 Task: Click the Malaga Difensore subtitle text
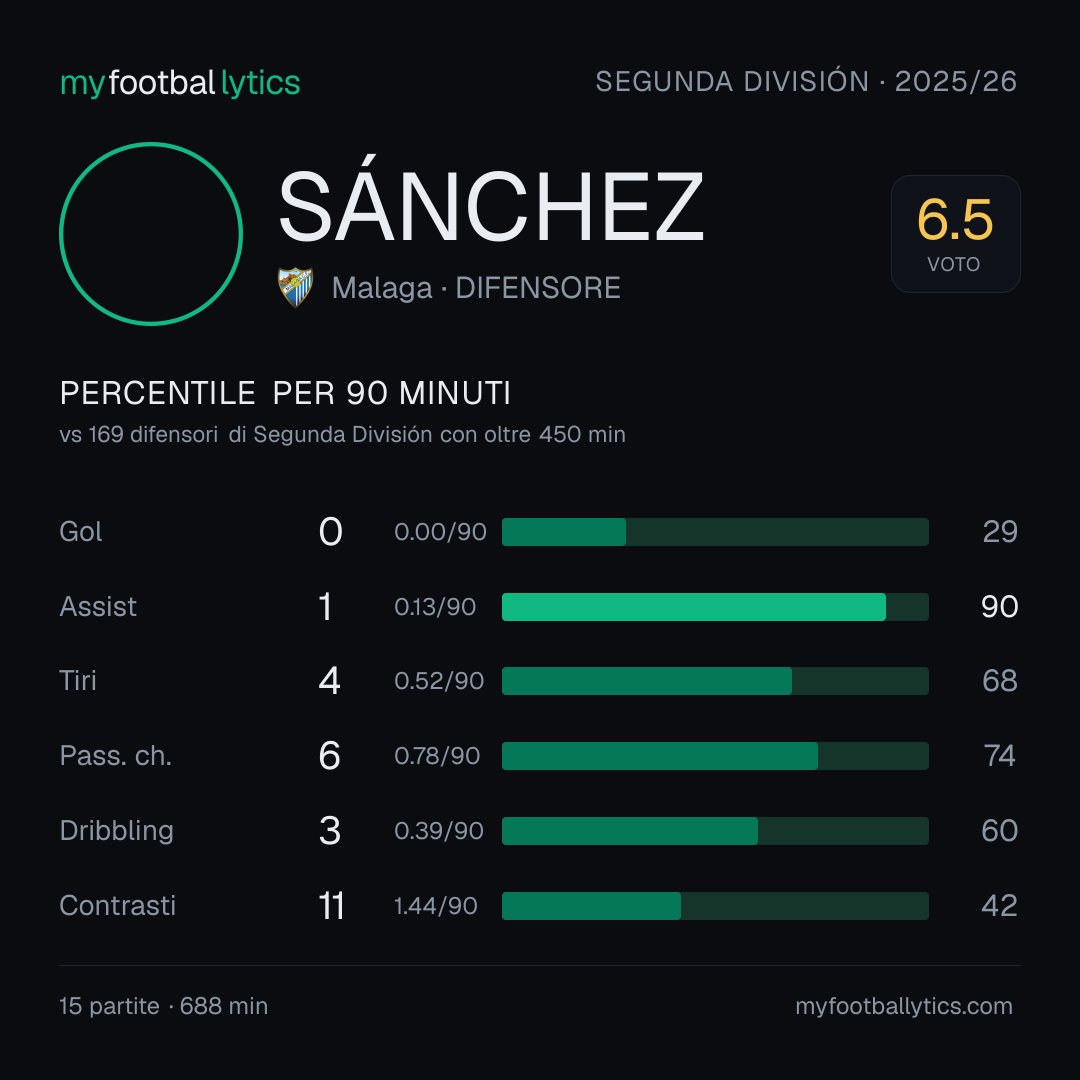pyautogui.click(x=476, y=288)
